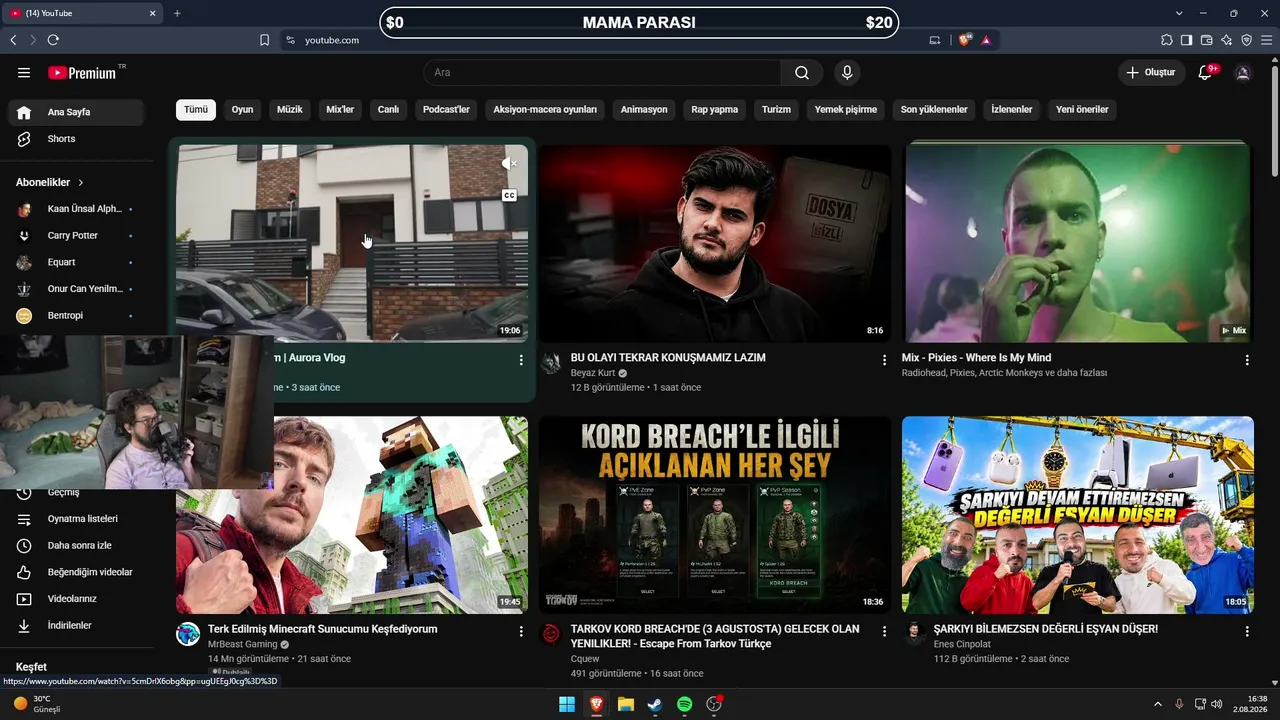
Task: Click the Oluştur create button
Action: tap(1151, 73)
